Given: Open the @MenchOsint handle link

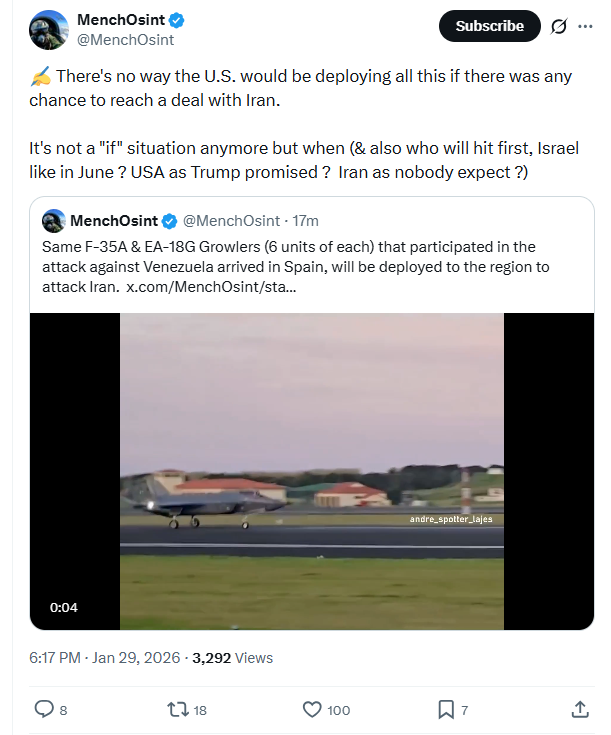Looking at the screenshot, I should coord(125,40).
